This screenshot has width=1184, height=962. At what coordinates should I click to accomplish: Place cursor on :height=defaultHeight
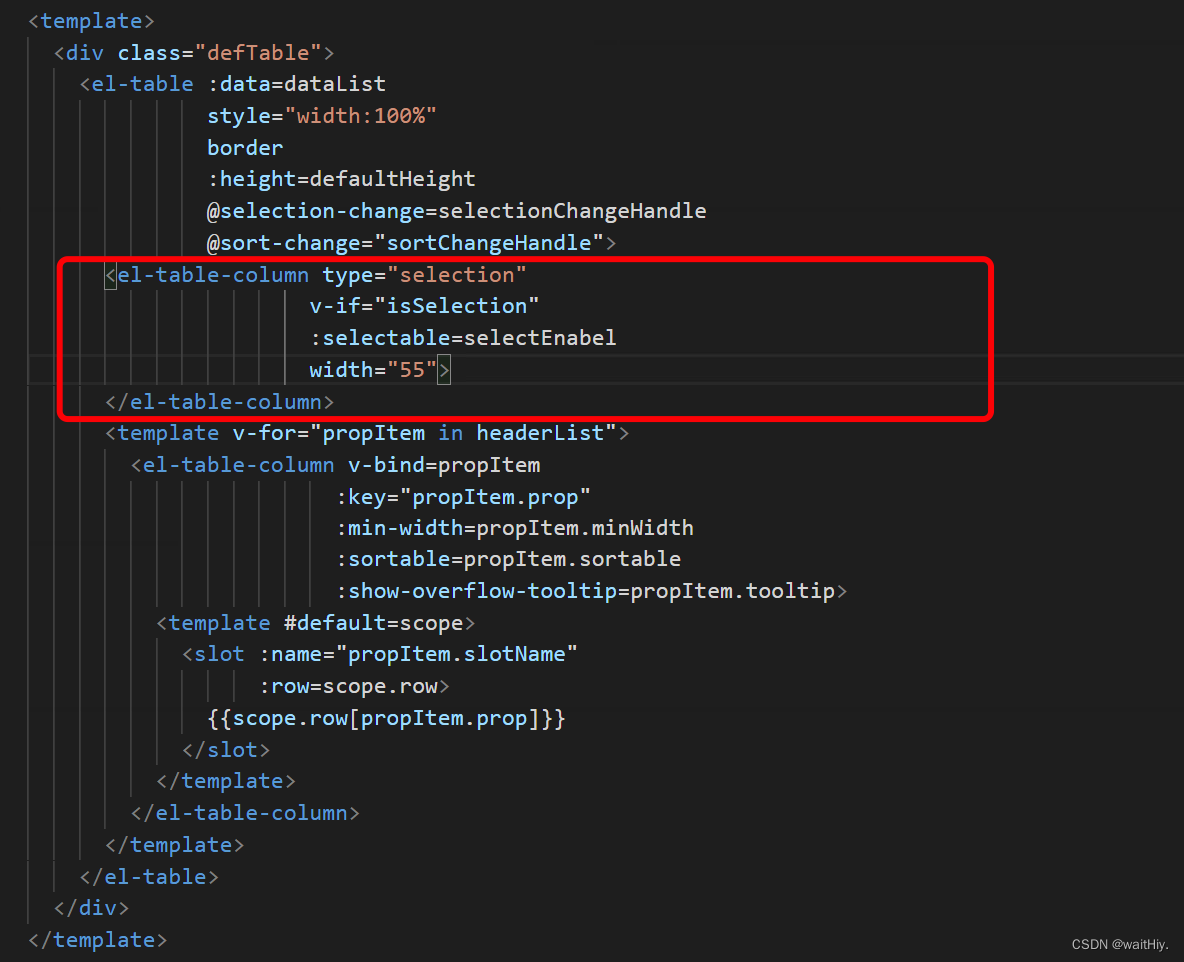[341, 179]
